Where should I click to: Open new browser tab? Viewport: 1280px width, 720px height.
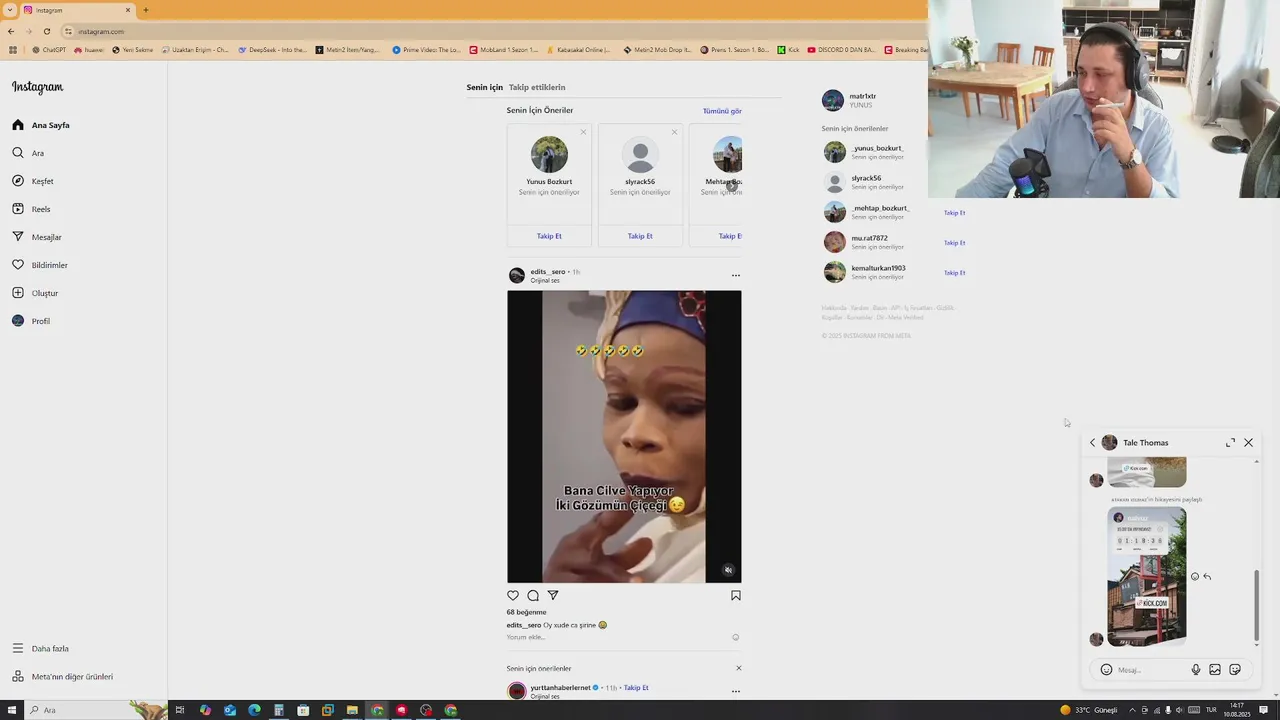(145, 10)
